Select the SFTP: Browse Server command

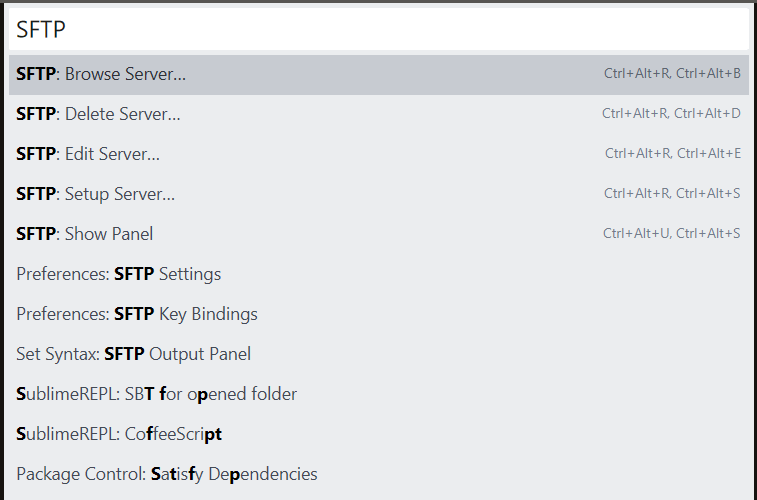coord(101,74)
